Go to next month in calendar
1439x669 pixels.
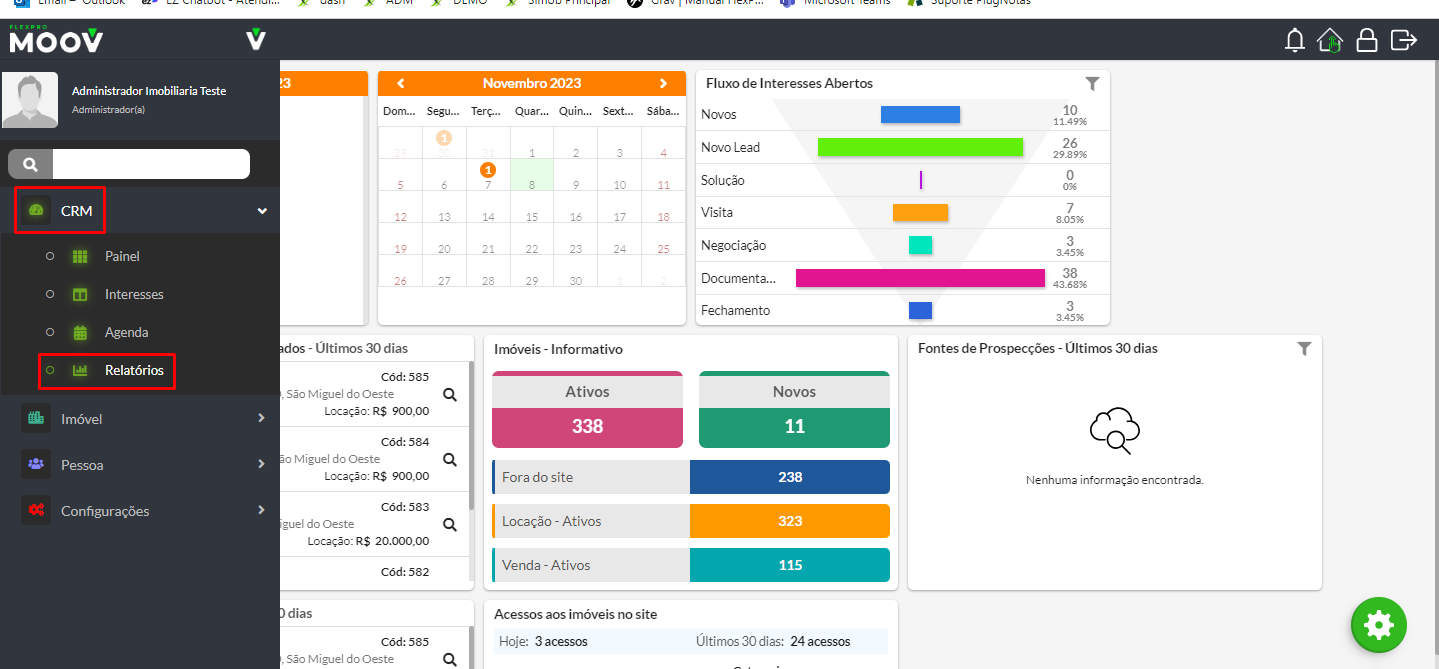coord(663,83)
